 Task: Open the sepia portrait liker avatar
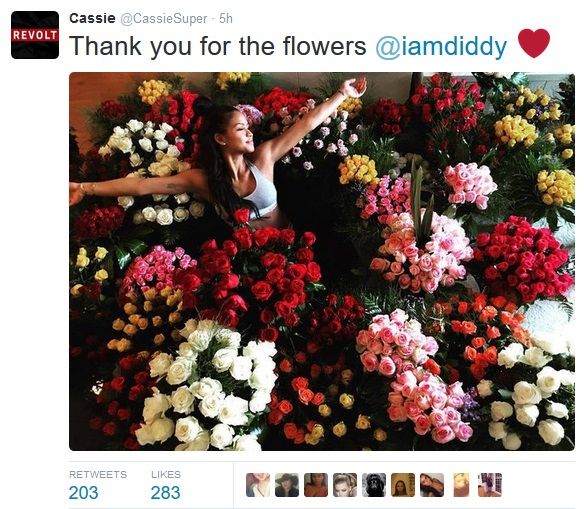pyautogui.click(x=403, y=485)
